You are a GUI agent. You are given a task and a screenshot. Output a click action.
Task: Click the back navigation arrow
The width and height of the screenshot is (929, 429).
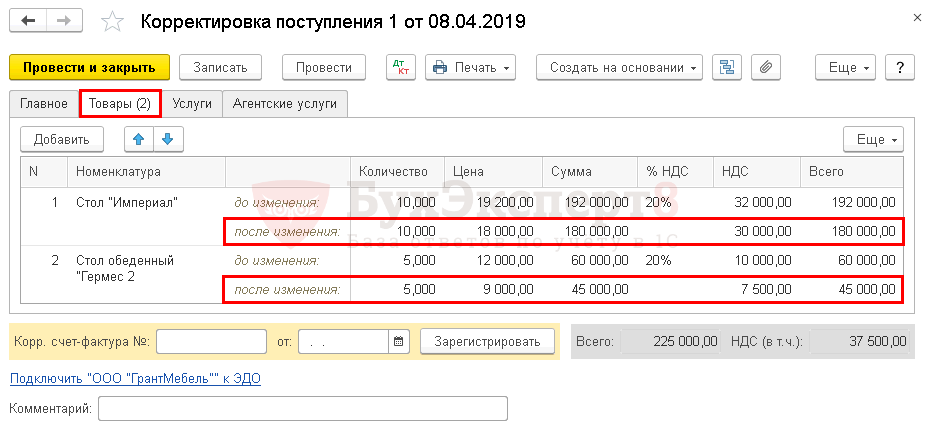point(31,21)
